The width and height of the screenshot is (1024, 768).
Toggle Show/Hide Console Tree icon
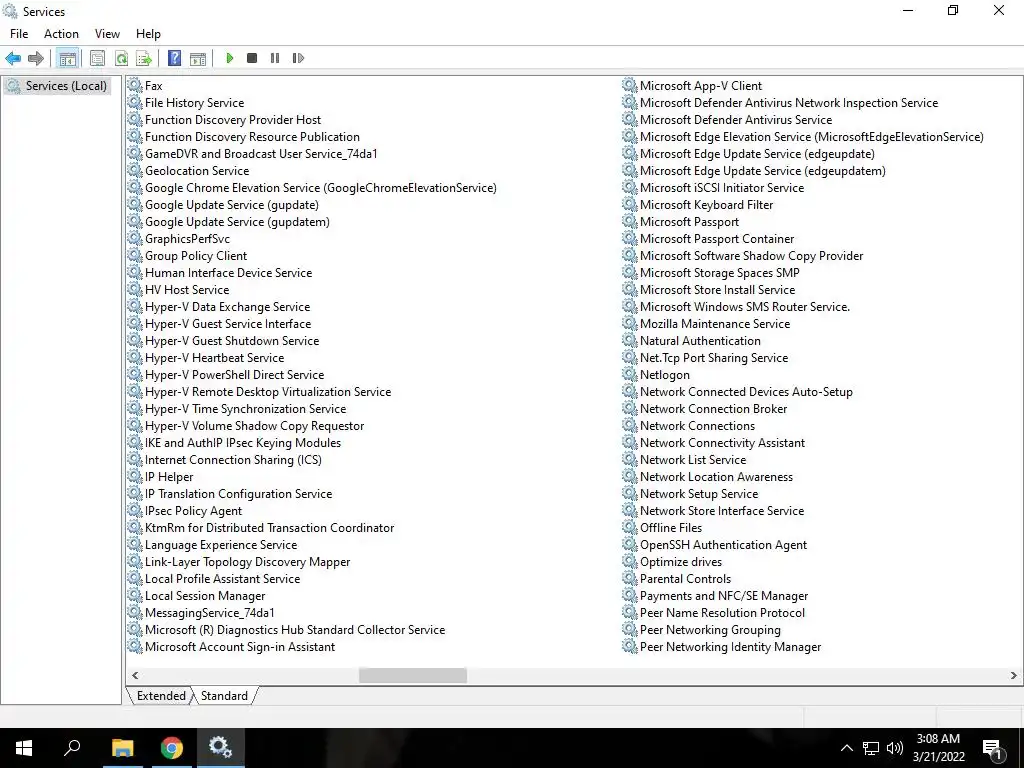click(x=67, y=58)
